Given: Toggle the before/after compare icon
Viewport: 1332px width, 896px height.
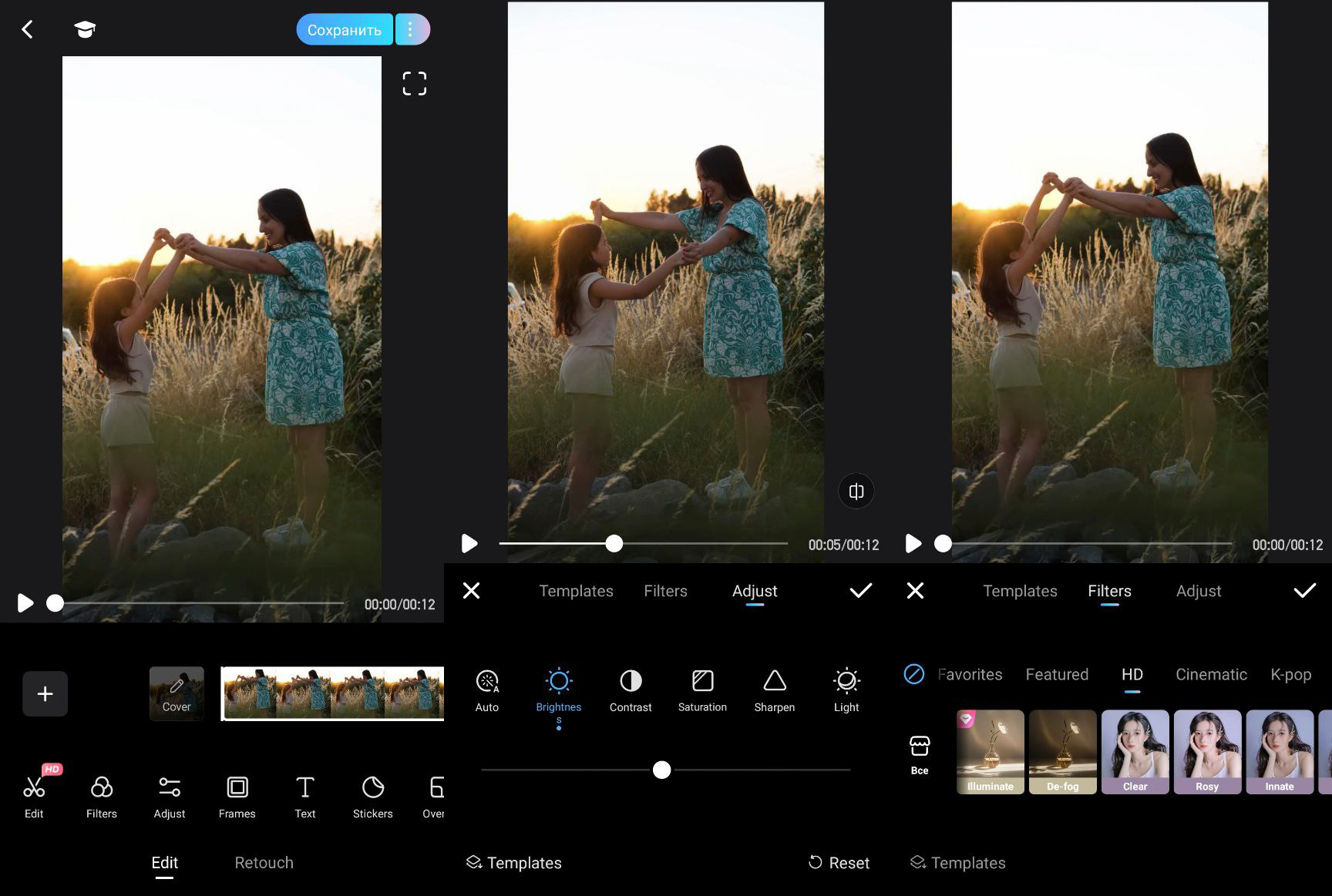Looking at the screenshot, I should click(856, 492).
